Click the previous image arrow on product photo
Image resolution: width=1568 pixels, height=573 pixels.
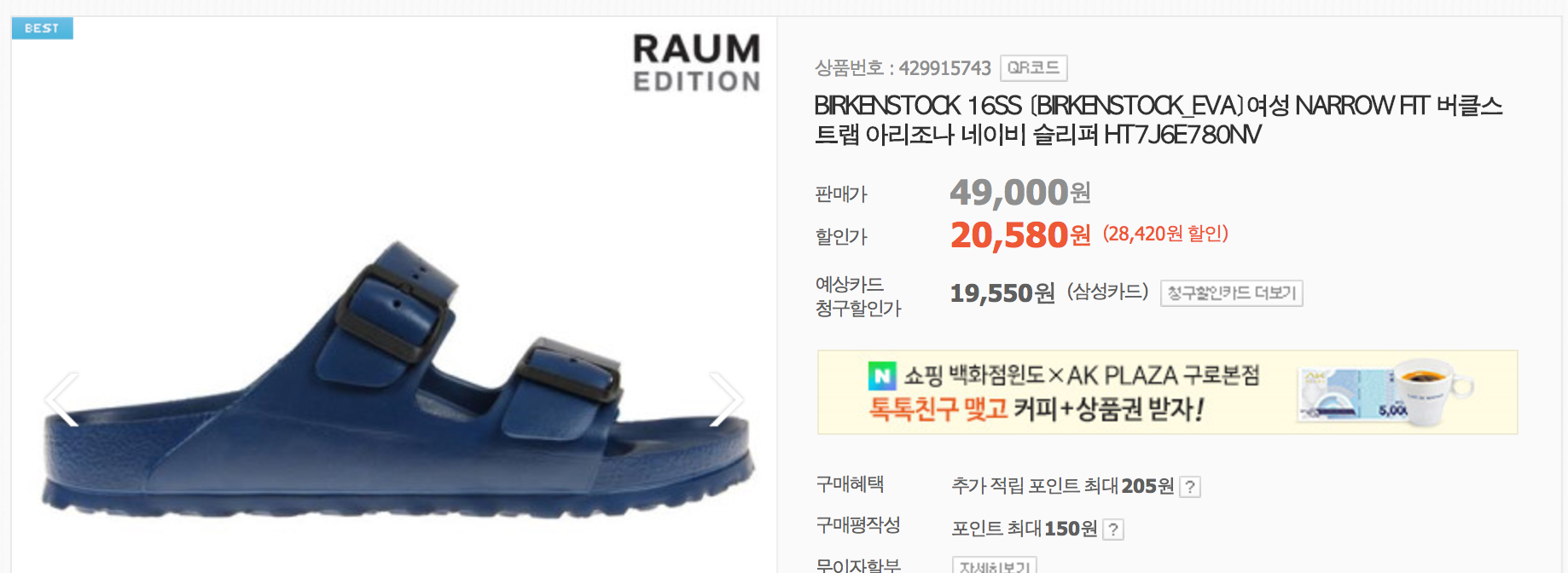pyautogui.click(x=61, y=399)
